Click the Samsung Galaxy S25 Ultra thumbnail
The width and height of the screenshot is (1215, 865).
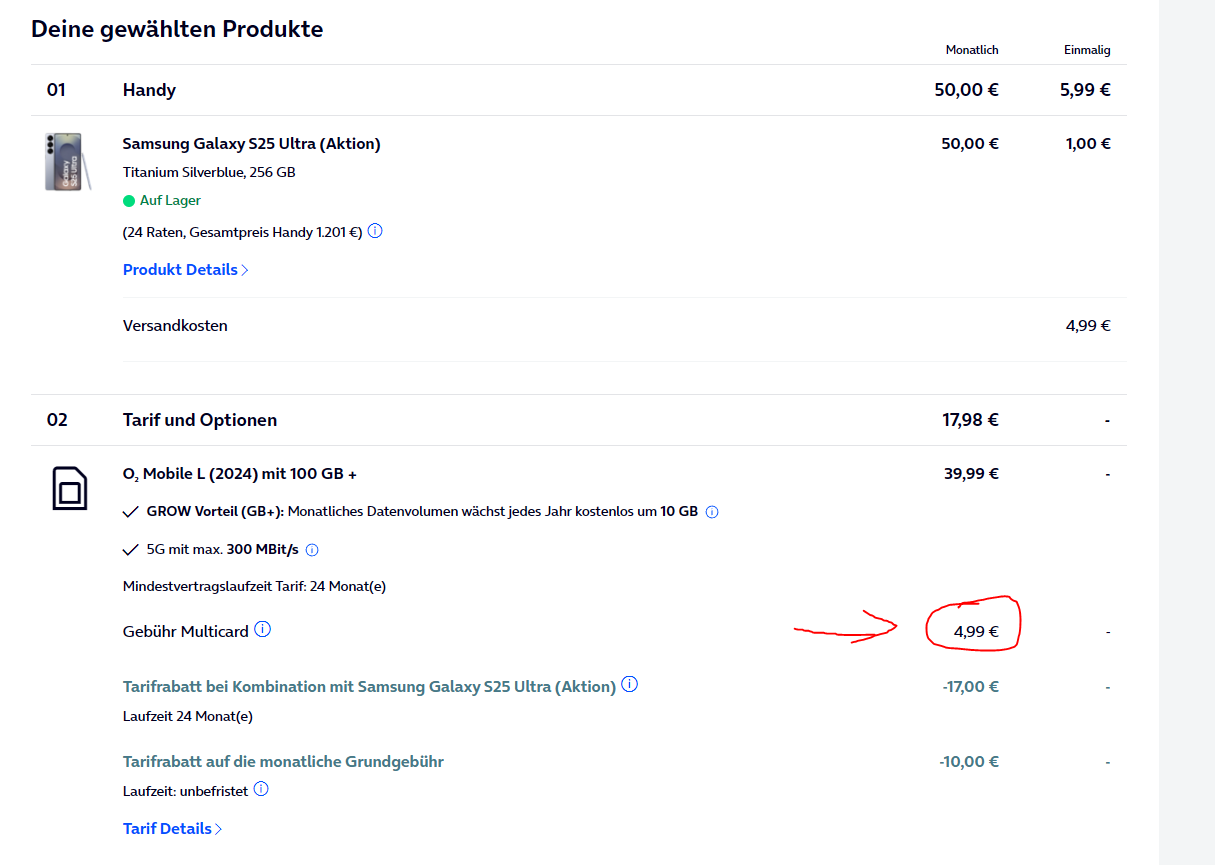click(68, 161)
